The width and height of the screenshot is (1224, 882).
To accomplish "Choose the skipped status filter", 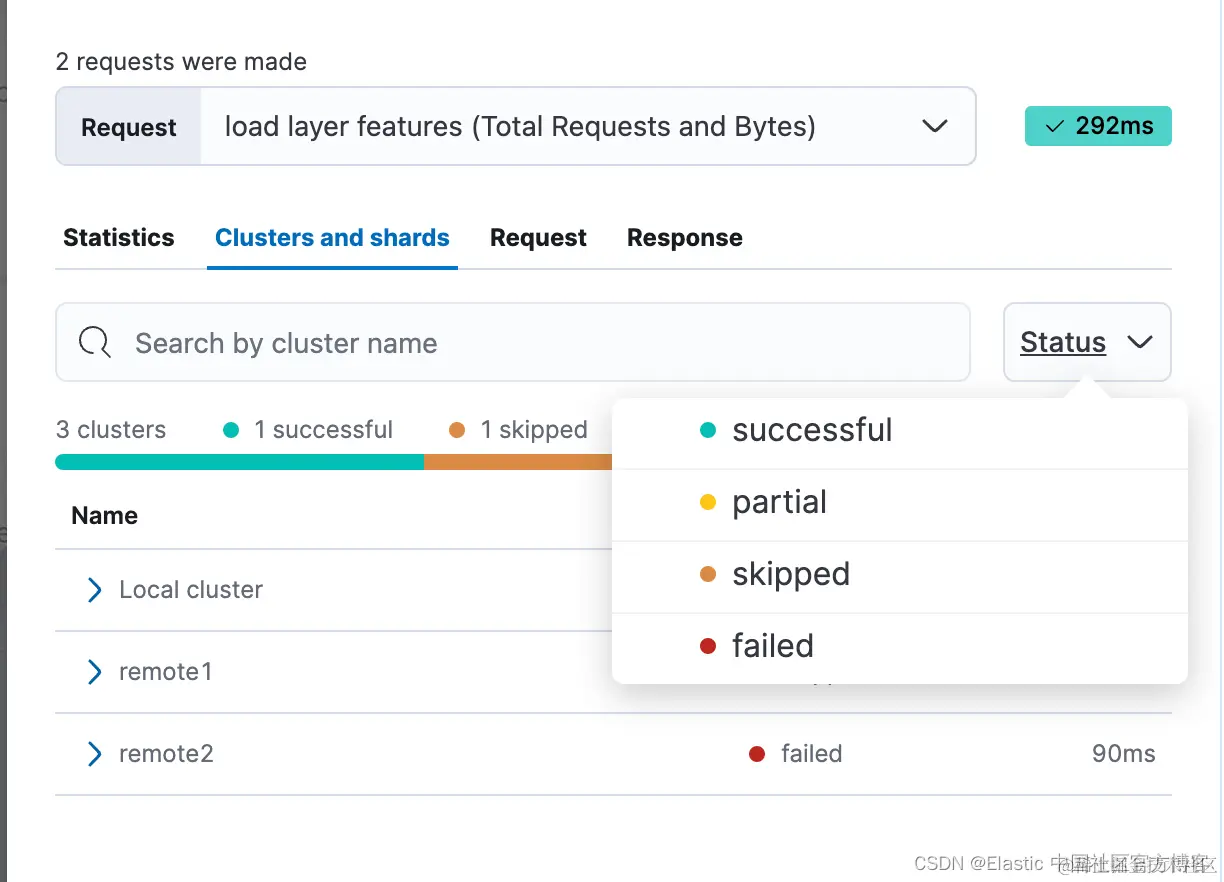I will [x=790, y=574].
